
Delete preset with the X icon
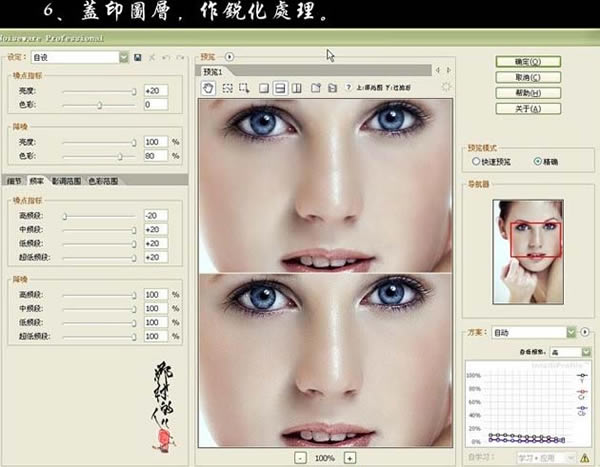pos(152,57)
